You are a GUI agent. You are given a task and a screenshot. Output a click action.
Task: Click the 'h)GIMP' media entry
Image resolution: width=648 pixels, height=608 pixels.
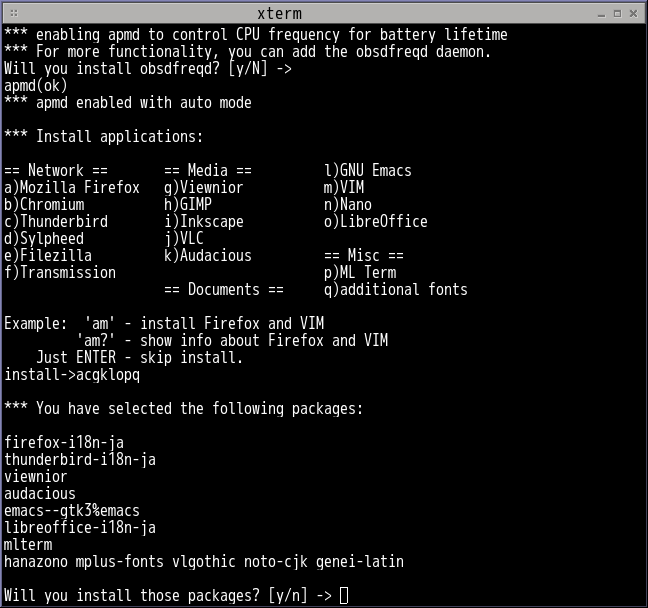tap(188, 205)
